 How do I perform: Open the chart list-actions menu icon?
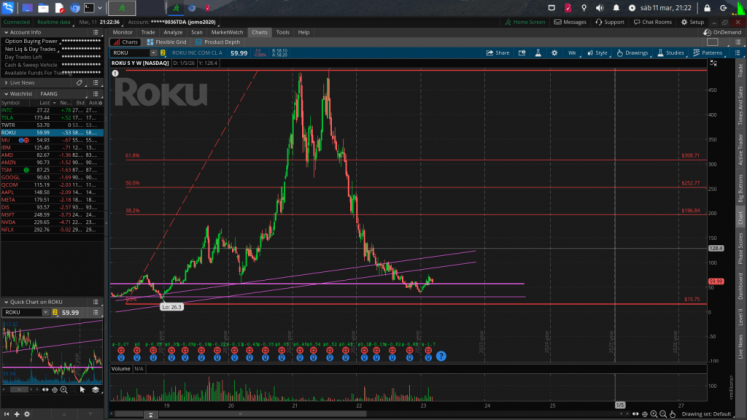(737, 53)
